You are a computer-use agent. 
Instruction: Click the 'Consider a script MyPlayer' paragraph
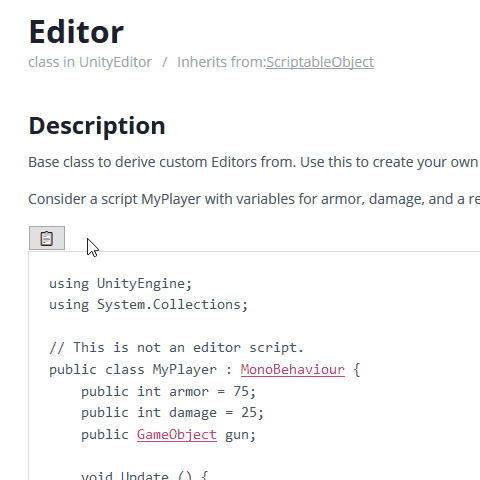(x=254, y=199)
